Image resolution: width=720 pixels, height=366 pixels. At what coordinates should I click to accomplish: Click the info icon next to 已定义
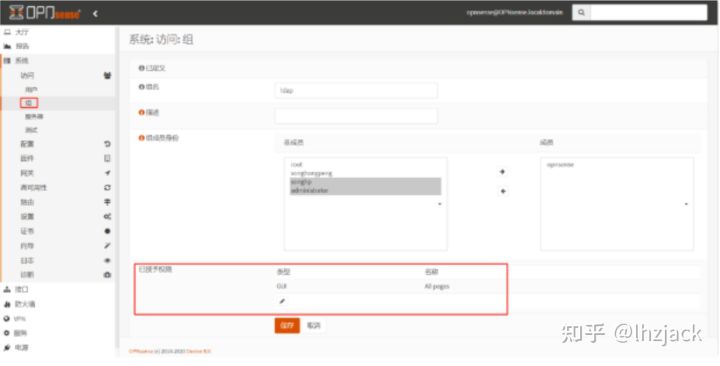[x=141, y=68]
